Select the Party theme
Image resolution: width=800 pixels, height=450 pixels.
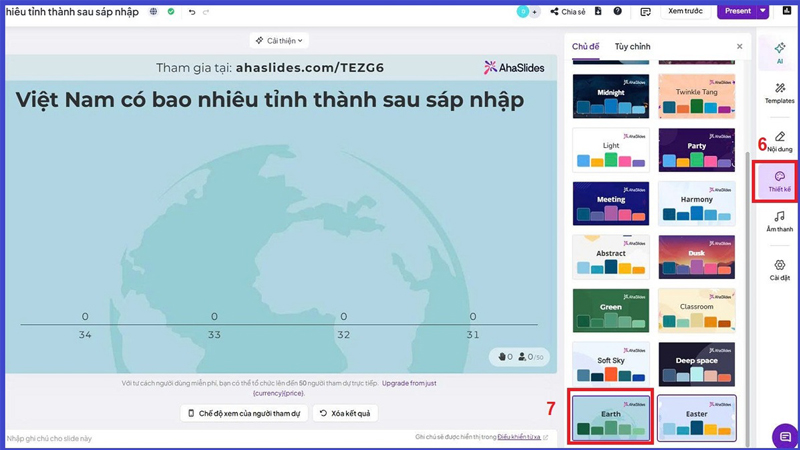(696, 149)
